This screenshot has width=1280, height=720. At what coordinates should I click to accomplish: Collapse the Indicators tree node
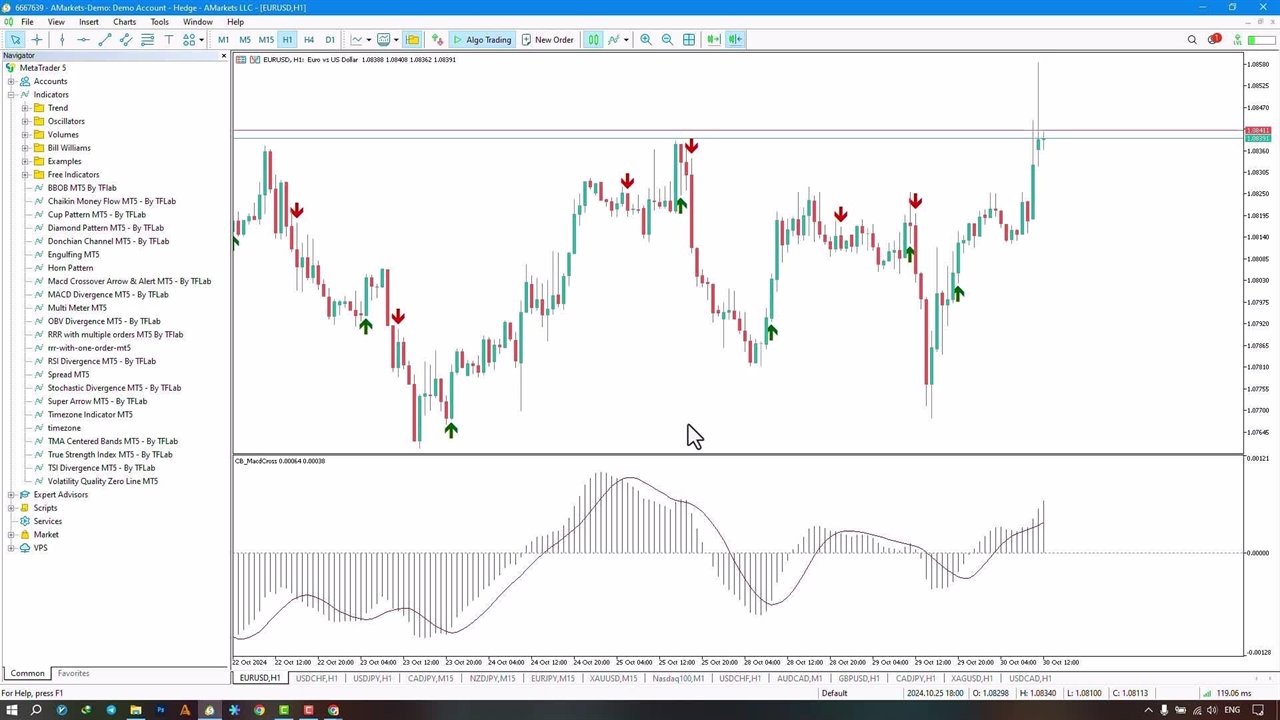[x=11, y=95]
